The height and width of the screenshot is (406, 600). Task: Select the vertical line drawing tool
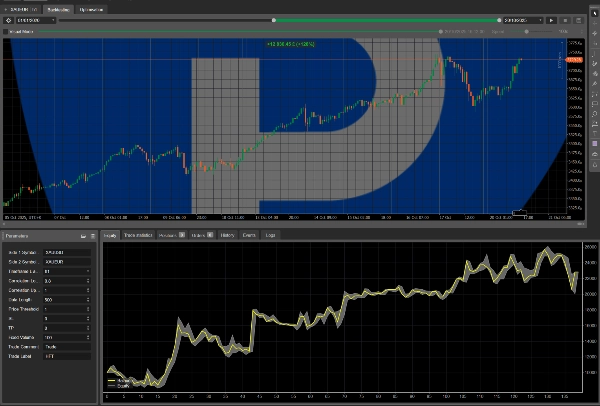595,54
